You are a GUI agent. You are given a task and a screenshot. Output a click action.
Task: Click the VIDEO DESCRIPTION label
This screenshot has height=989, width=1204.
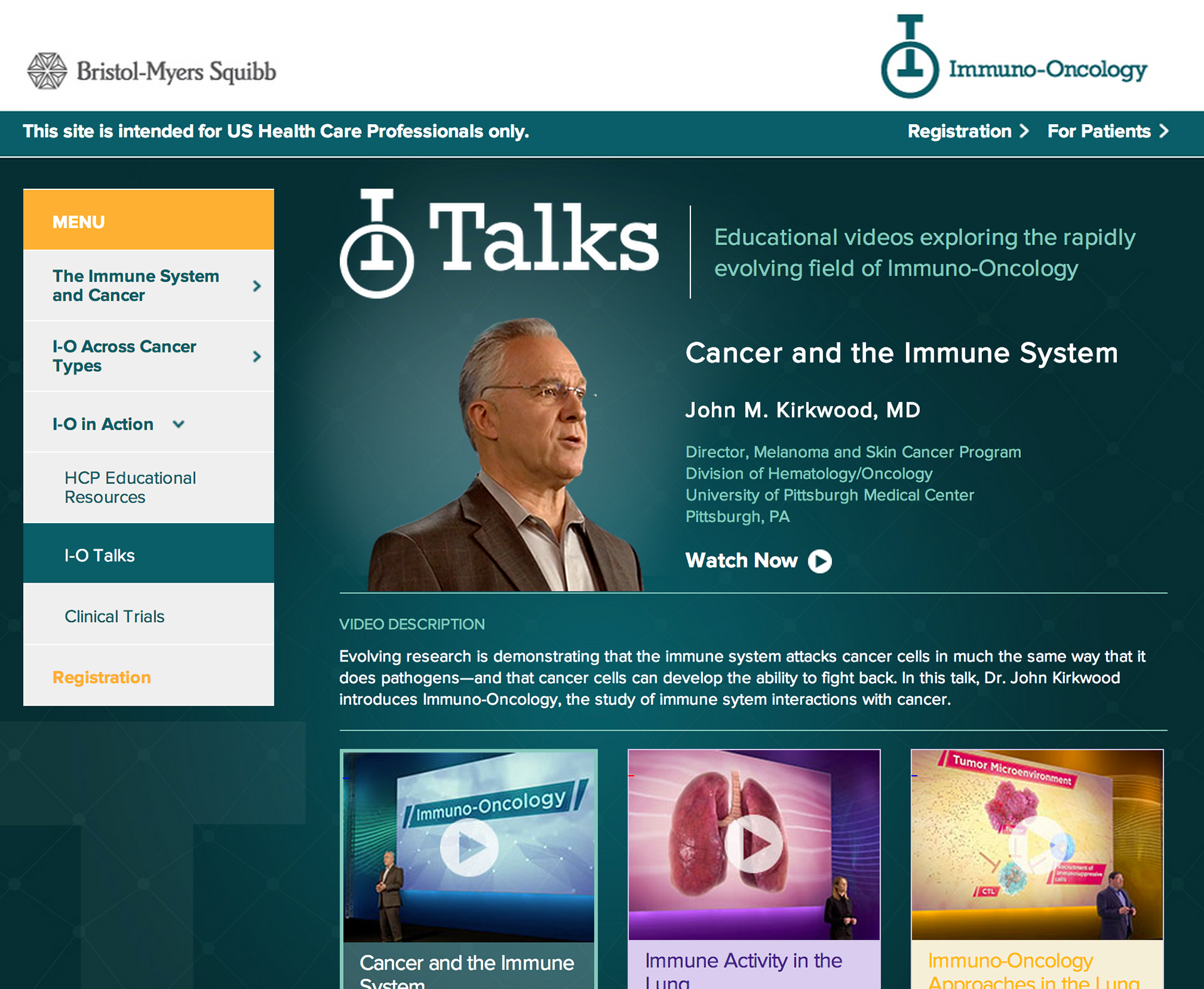[x=412, y=625]
